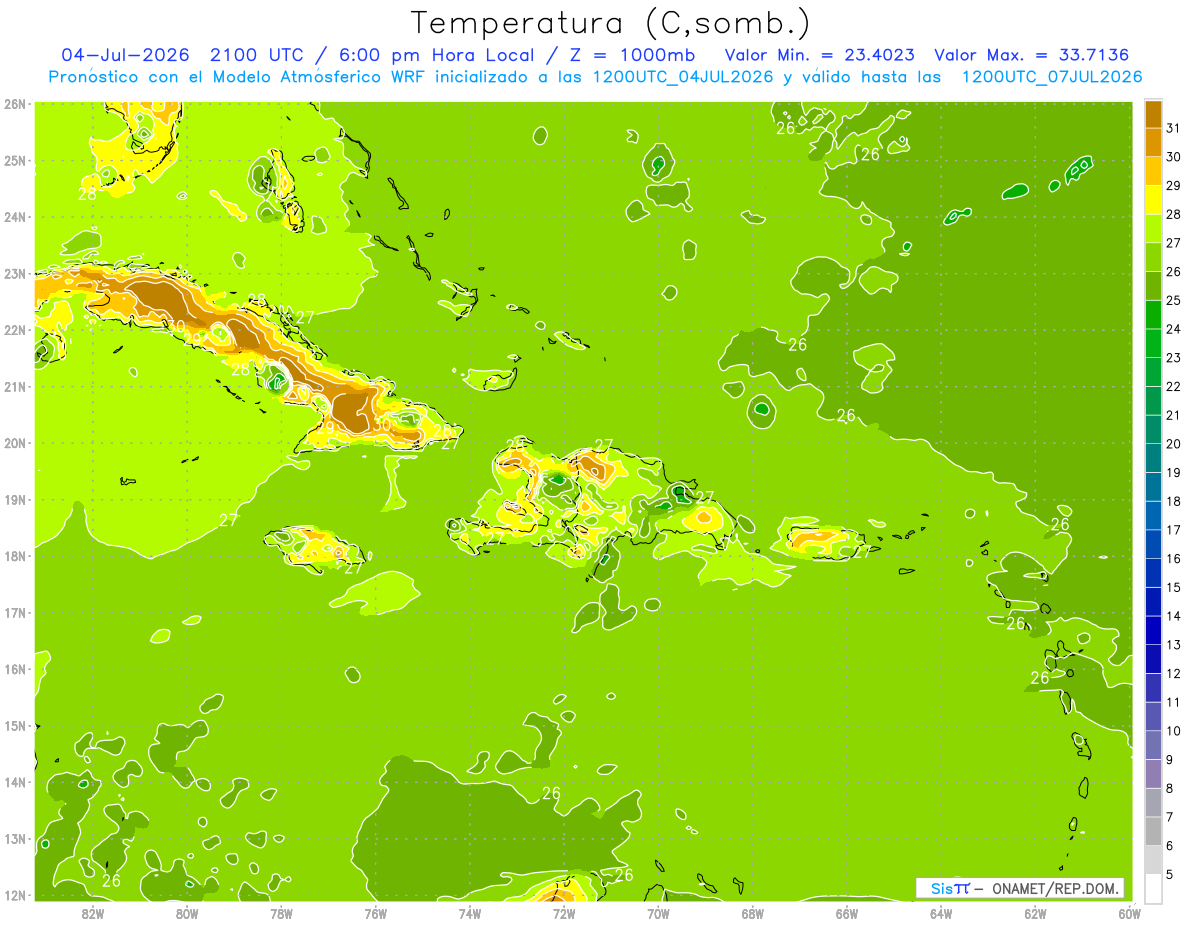Click the 22N latitude axis label

(15, 330)
